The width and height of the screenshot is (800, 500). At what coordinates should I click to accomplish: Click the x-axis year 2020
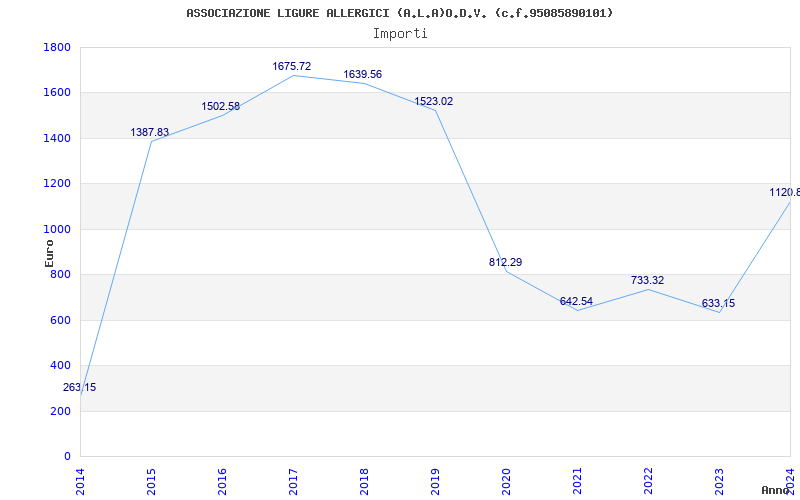(506, 481)
